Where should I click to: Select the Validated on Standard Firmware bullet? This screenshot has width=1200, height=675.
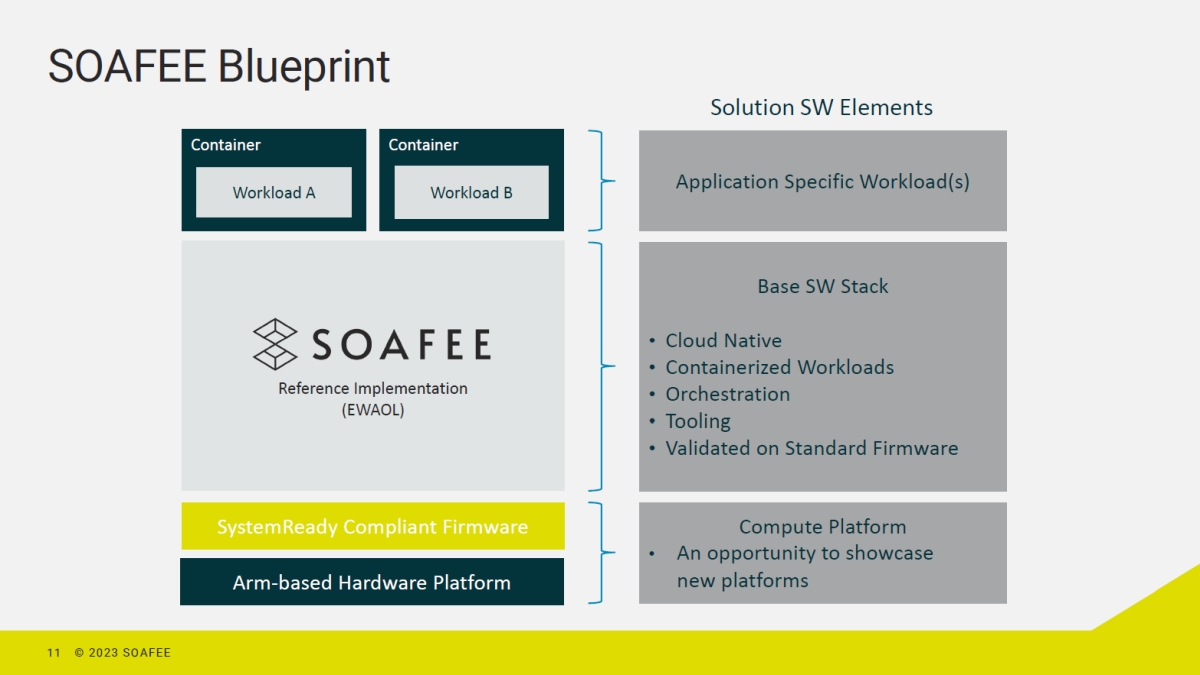tap(811, 448)
